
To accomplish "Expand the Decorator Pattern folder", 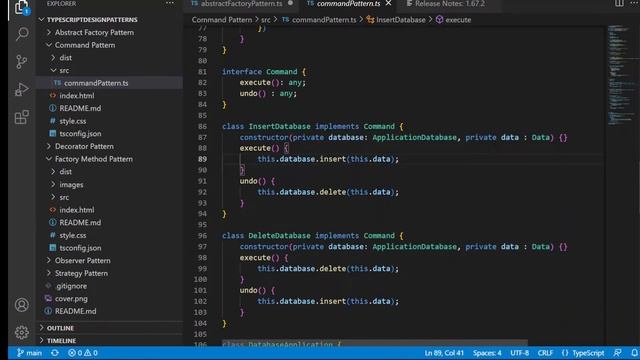I will (84, 146).
